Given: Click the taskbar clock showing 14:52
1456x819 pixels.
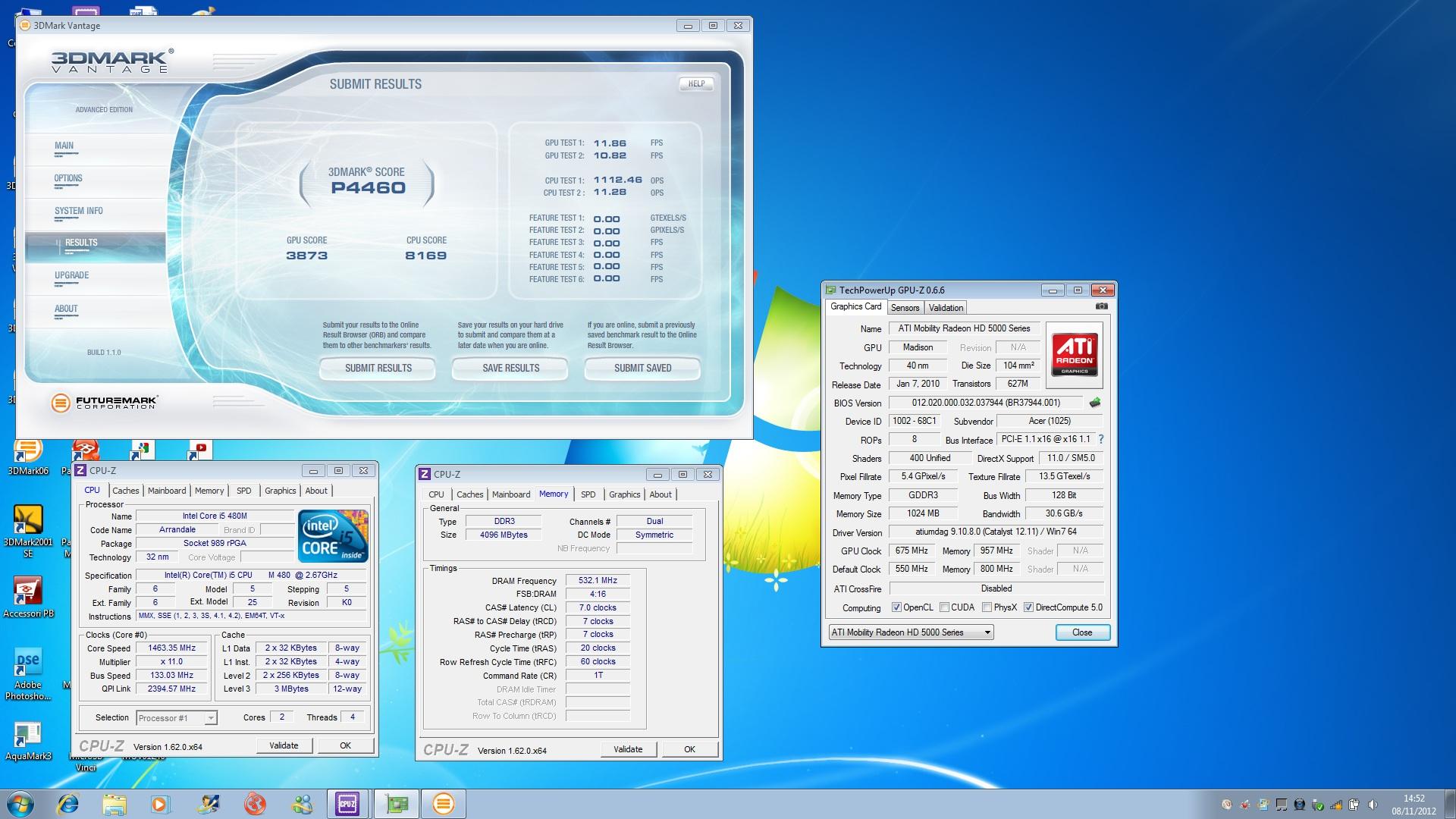Looking at the screenshot, I should pyautogui.click(x=1414, y=805).
